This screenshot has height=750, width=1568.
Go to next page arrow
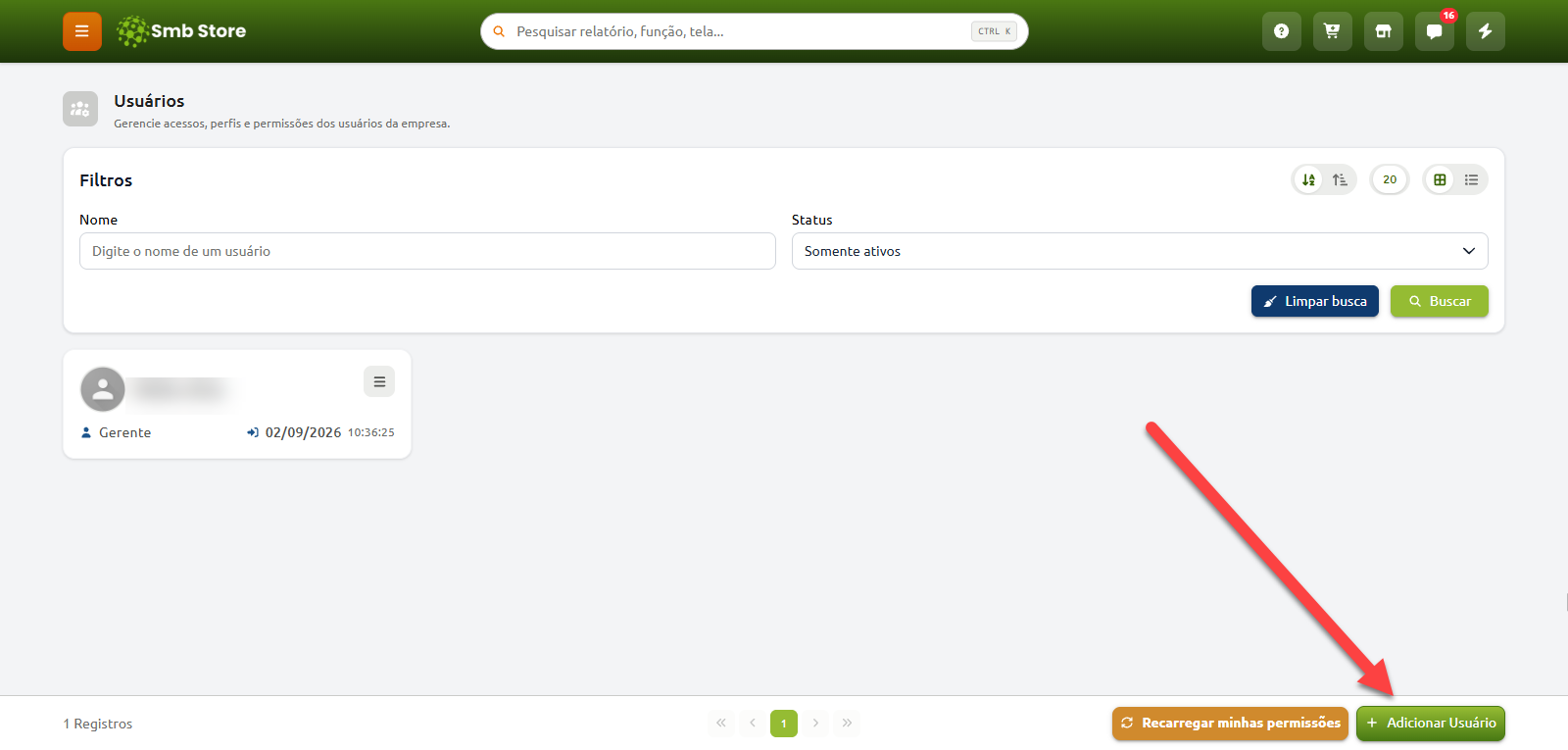815,723
